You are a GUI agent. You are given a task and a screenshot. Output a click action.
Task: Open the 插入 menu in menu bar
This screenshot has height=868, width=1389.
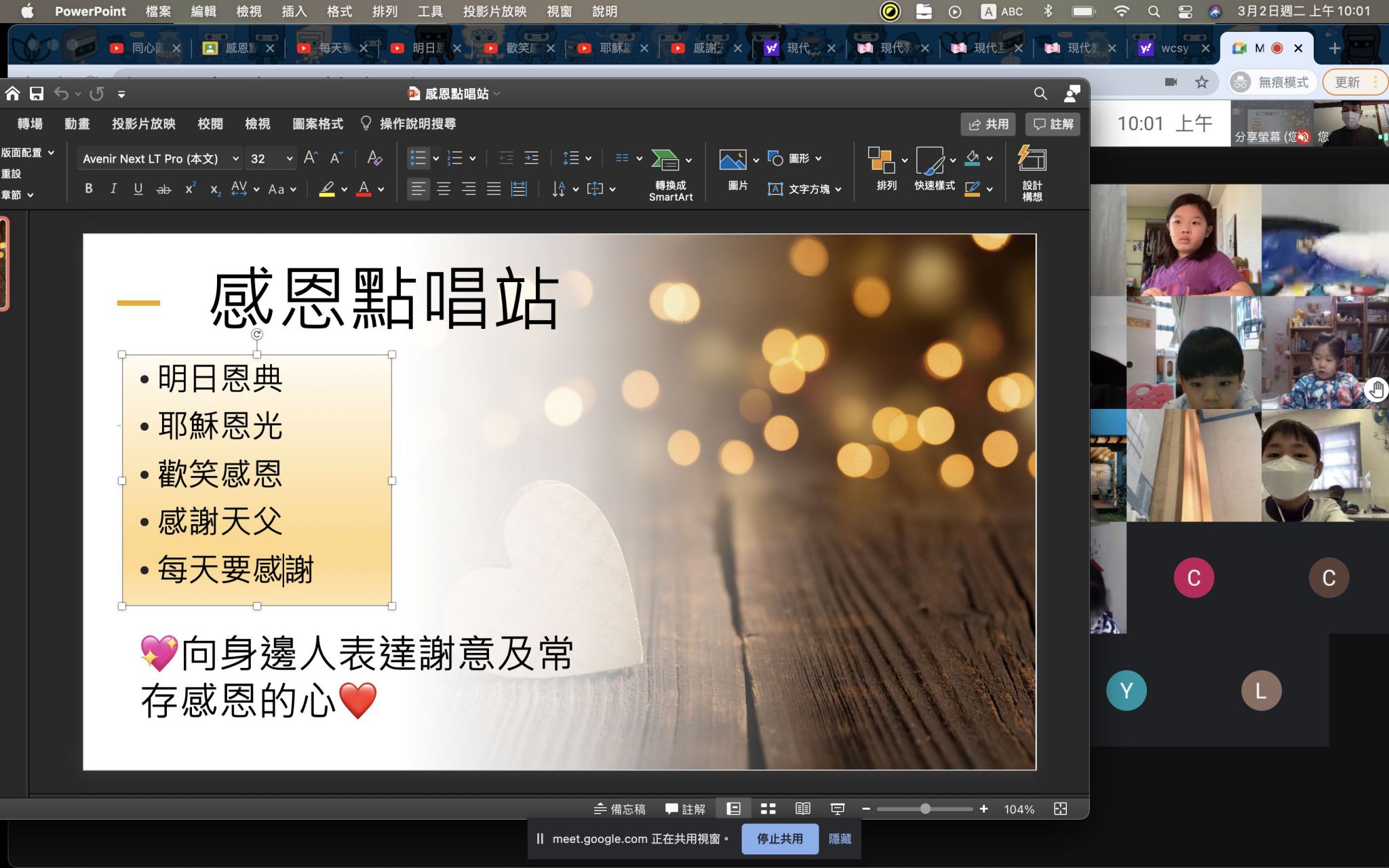(x=294, y=12)
